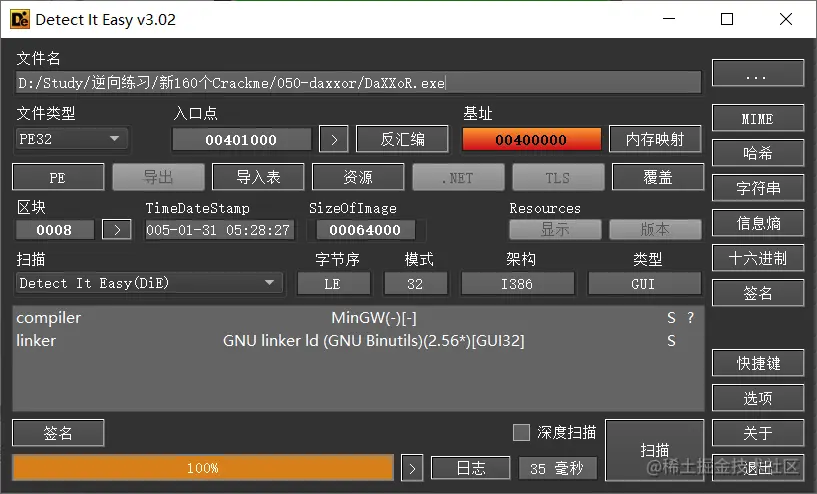
Task: Click the TLS button
Action: (x=558, y=177)
